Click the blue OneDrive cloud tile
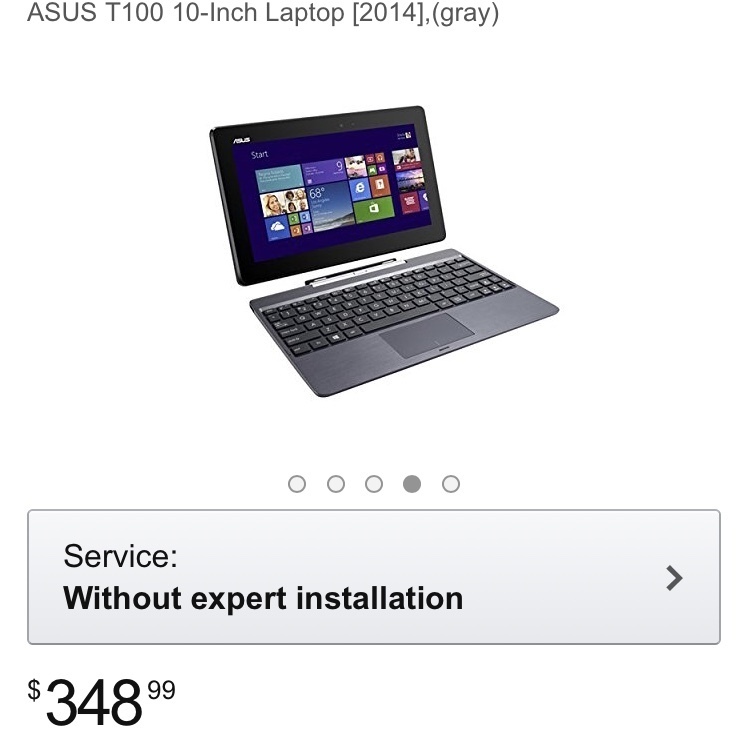The width and height of the screenshot is (750, 739). tap(276, 228)
